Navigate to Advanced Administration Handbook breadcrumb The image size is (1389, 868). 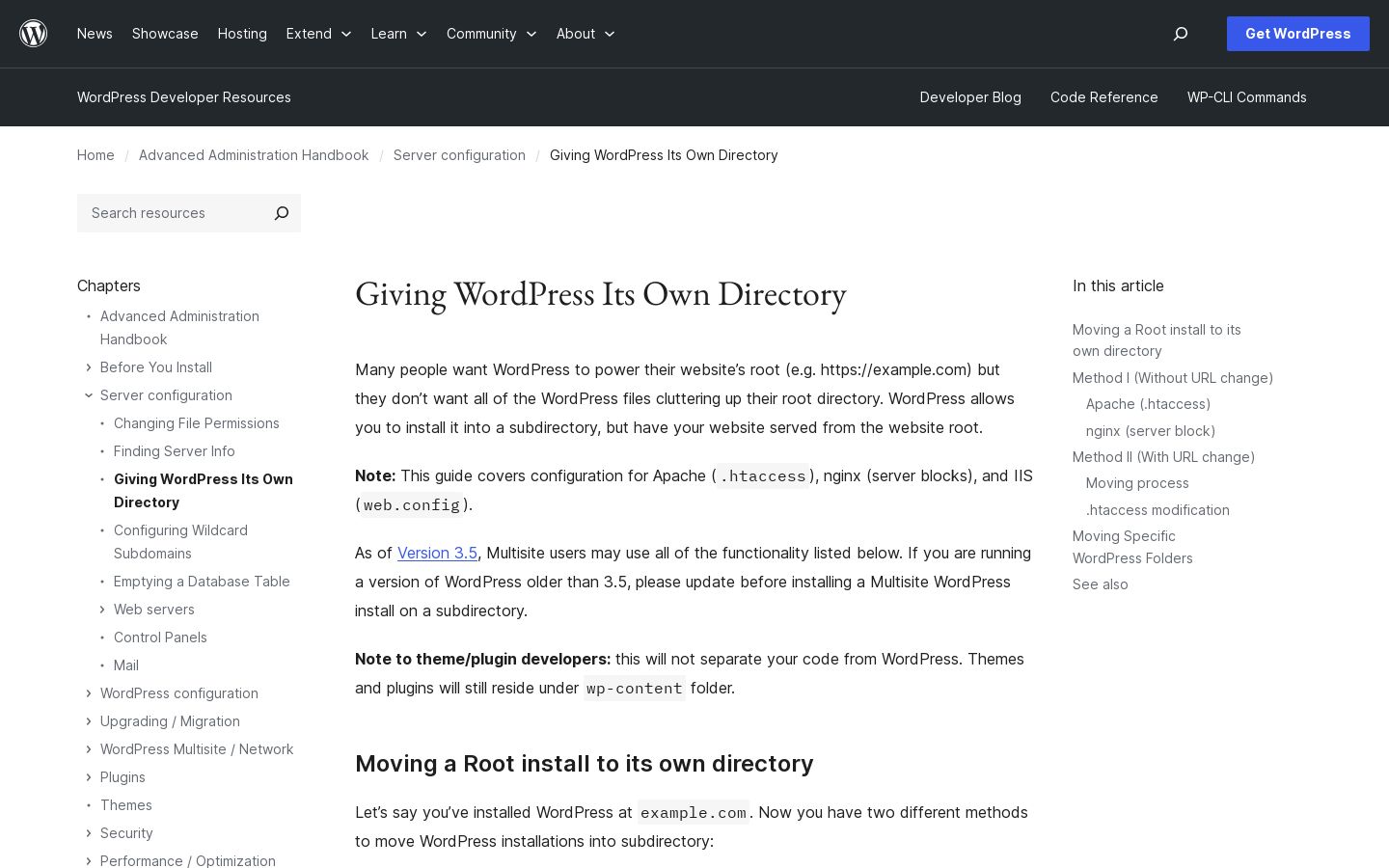point(254,155)
